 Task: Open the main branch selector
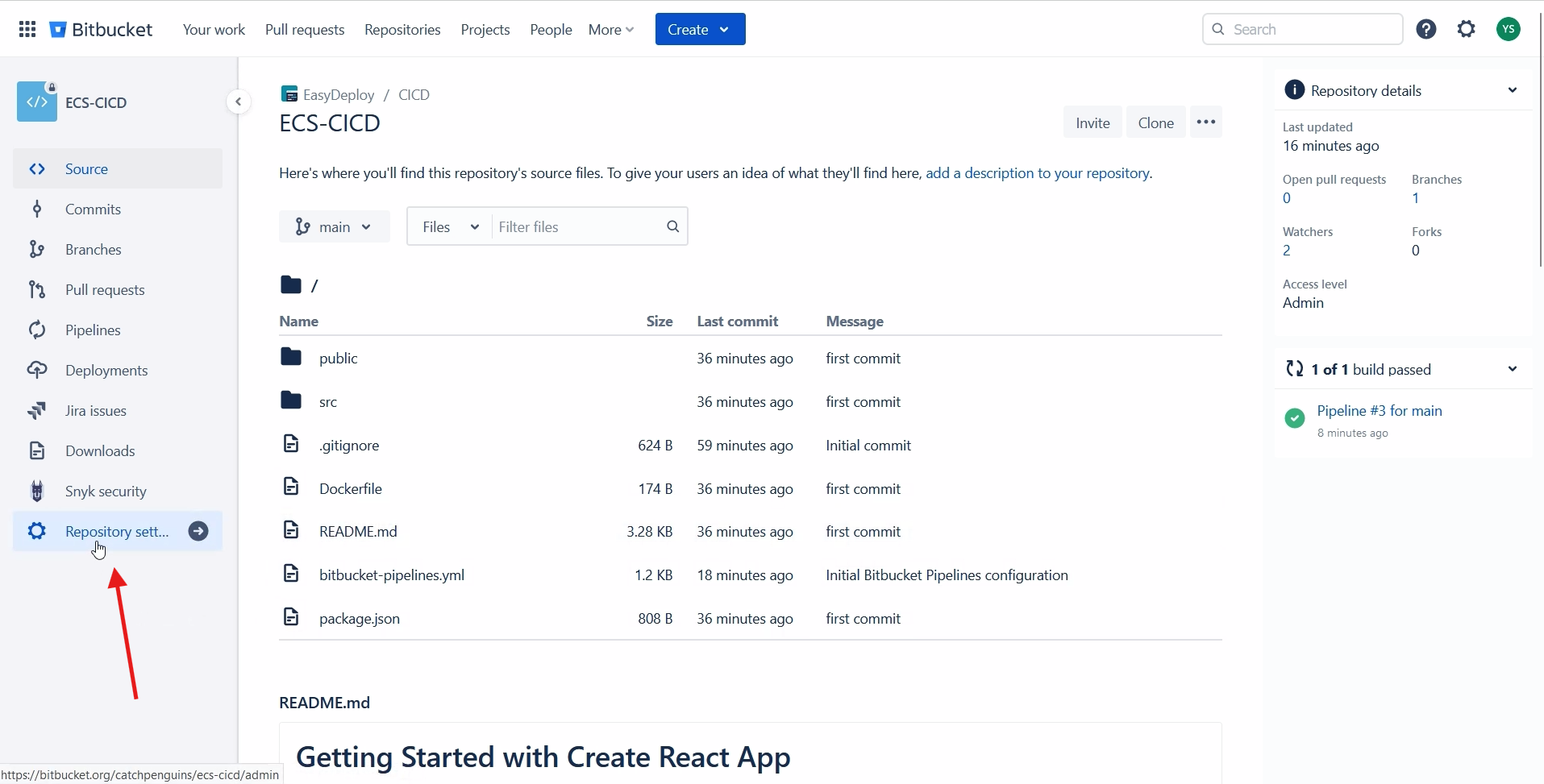(x=334, y=227)
